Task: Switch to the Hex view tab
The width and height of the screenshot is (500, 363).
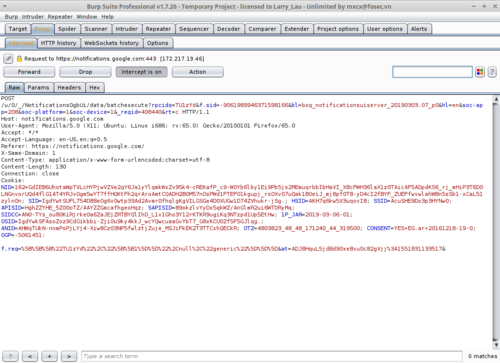Action: click(95, 88)
